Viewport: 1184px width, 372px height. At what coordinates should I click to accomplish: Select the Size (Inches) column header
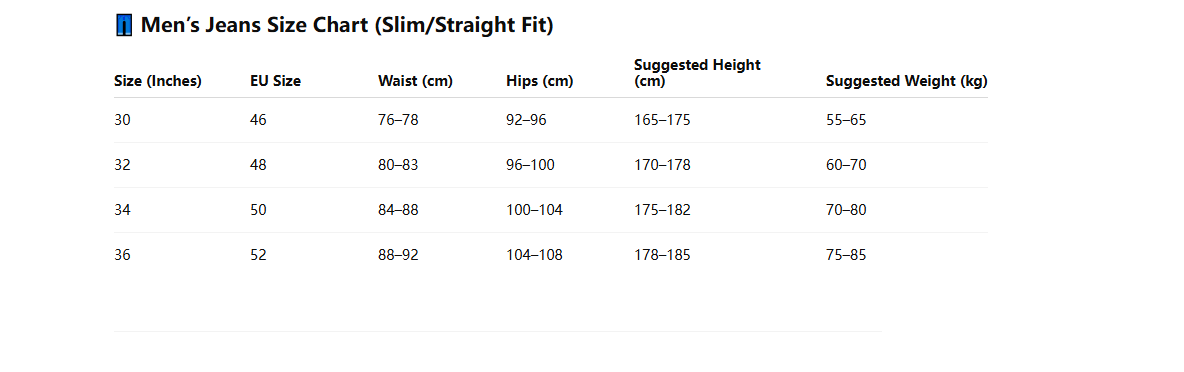click(x=158, y=81)
